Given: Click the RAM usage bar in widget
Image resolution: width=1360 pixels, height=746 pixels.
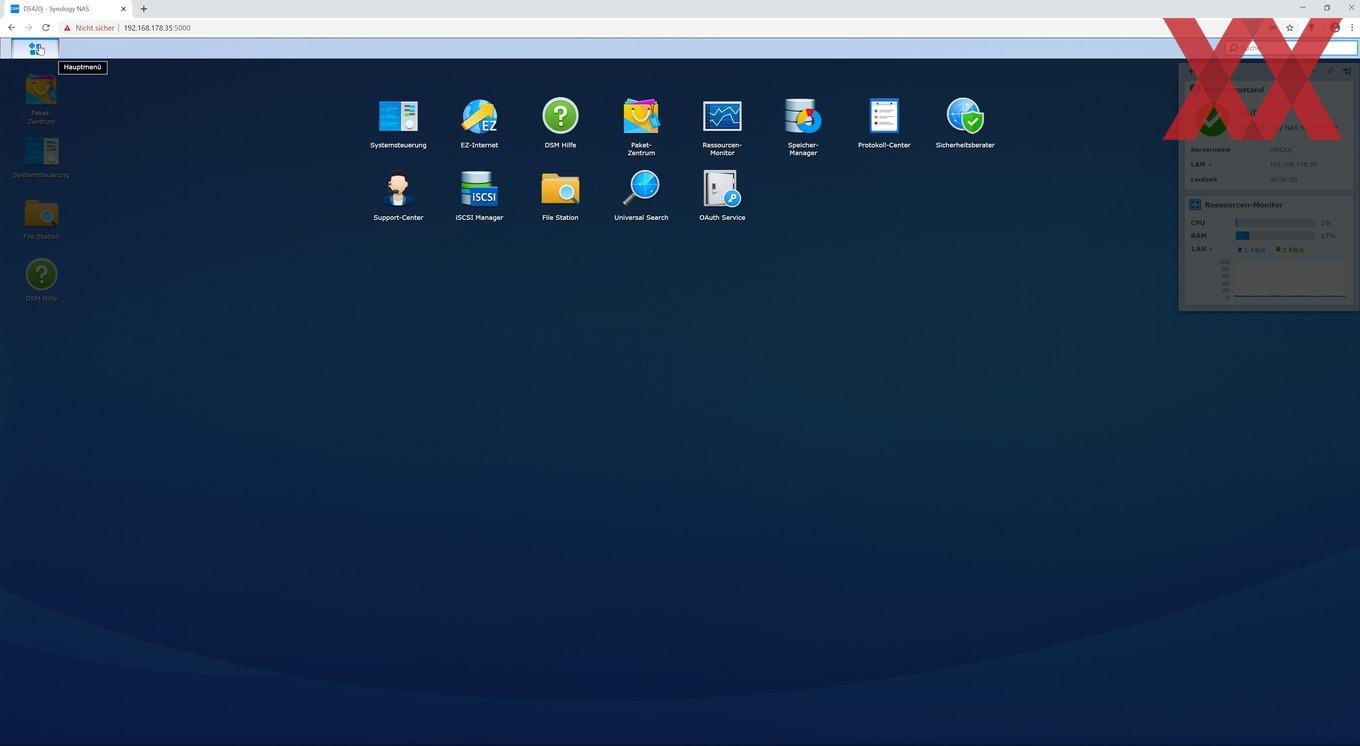Looking at the screenshot, I should 1275,236.
